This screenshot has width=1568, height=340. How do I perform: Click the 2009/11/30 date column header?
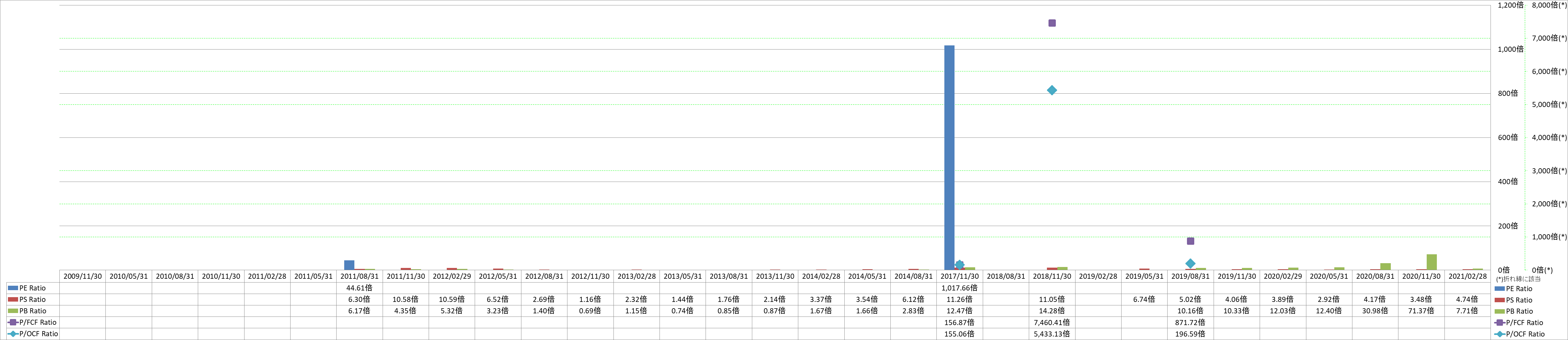tap(82, 276)
